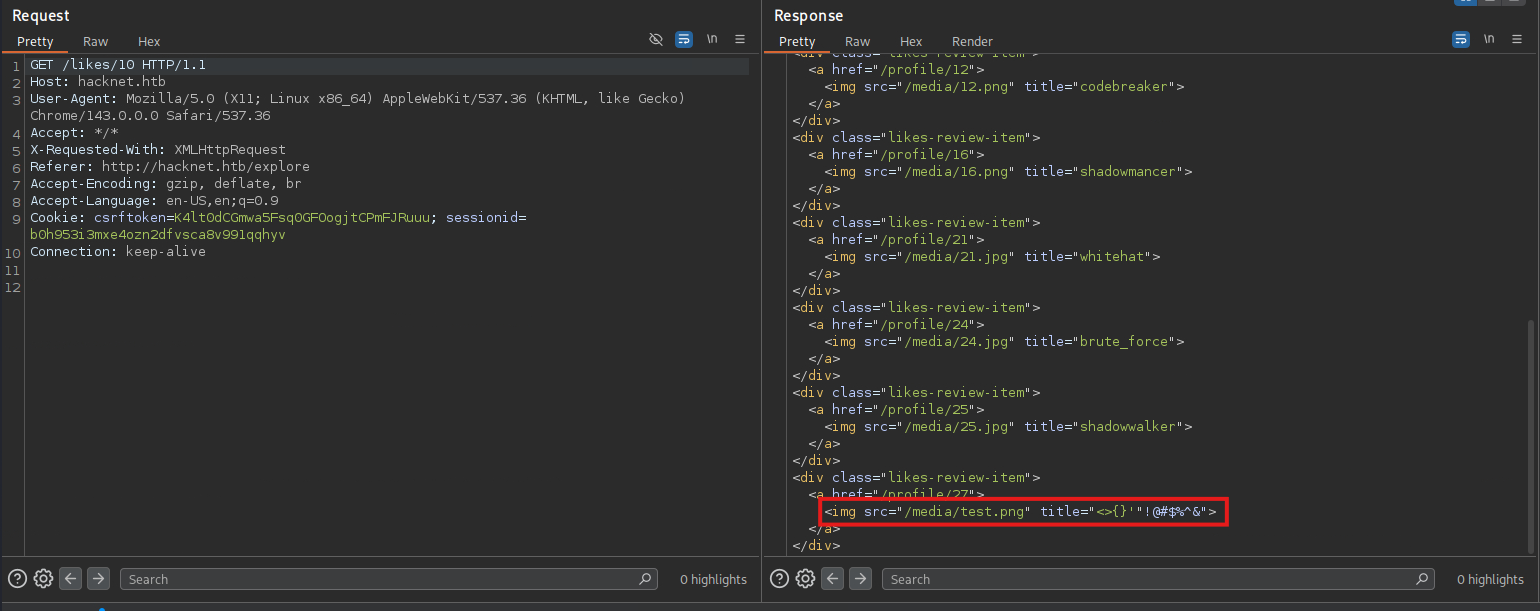Click the X-Requested-With header line
The width and height of the screenshot is (1540, 611).
(158, 150)
